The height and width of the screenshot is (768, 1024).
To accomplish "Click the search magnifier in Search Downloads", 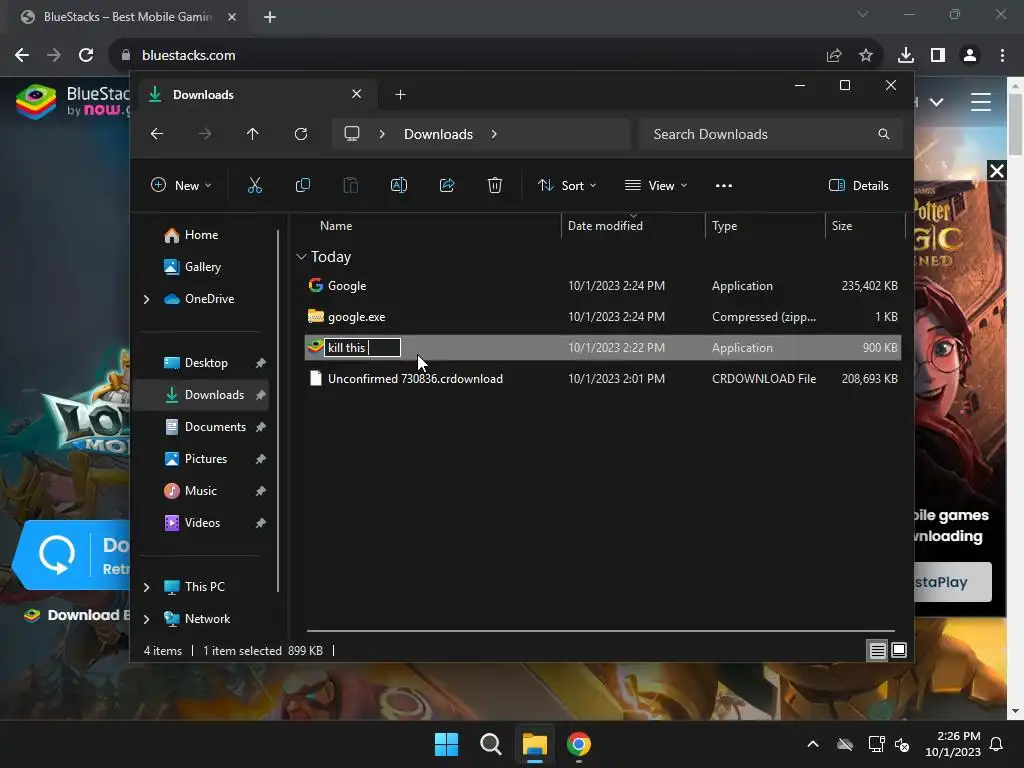I will click(x=884, y=134).
